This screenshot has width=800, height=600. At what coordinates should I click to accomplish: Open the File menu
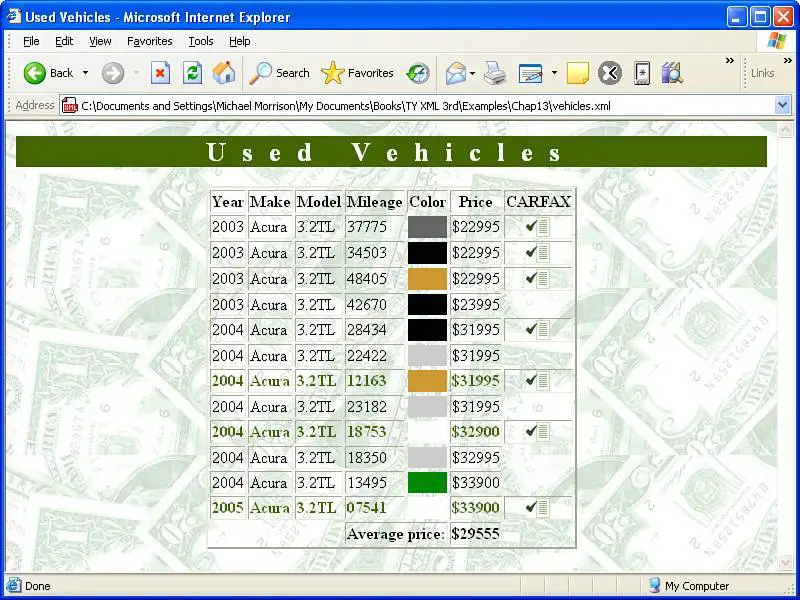point(31,41)
